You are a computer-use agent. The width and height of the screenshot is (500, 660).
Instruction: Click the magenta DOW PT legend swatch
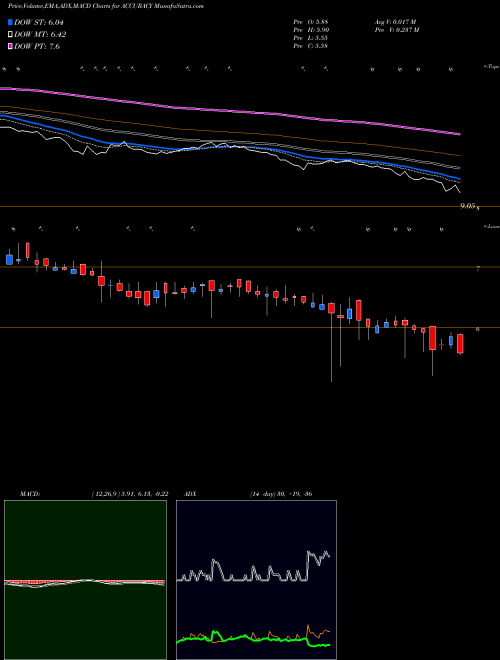click(10, 46)
